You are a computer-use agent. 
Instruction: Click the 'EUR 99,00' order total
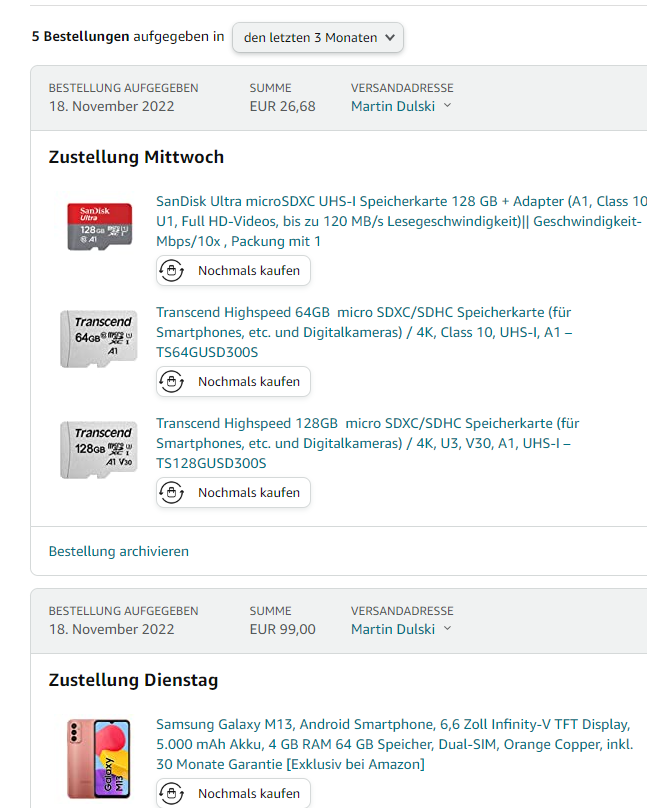[x=282, y=629]
